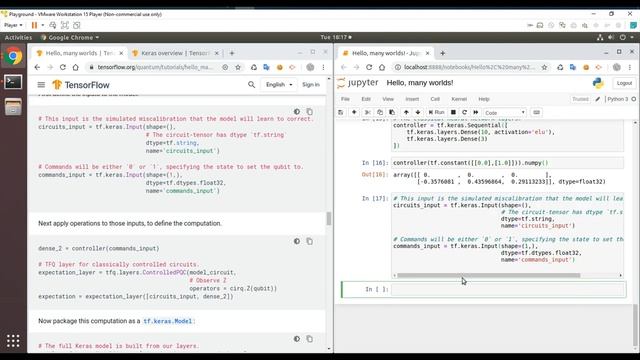The image size is (640, 360).
Task: Launch Terminal from Ubuntu dock
Action: [x=13, y=82]
